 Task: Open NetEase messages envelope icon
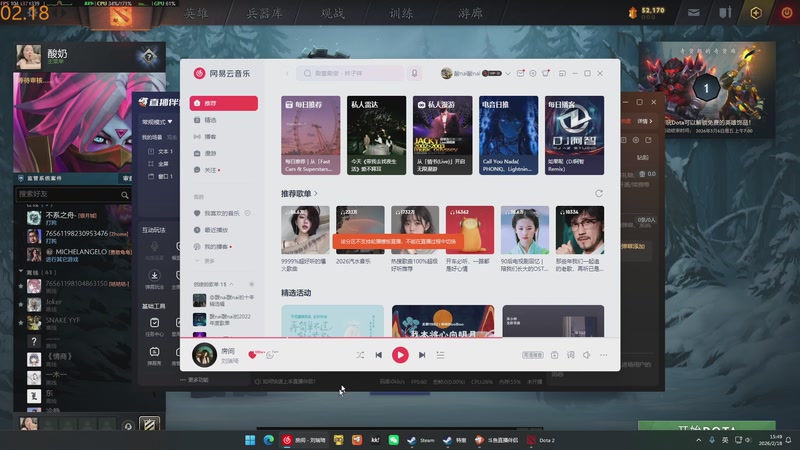tap(520, 73)
